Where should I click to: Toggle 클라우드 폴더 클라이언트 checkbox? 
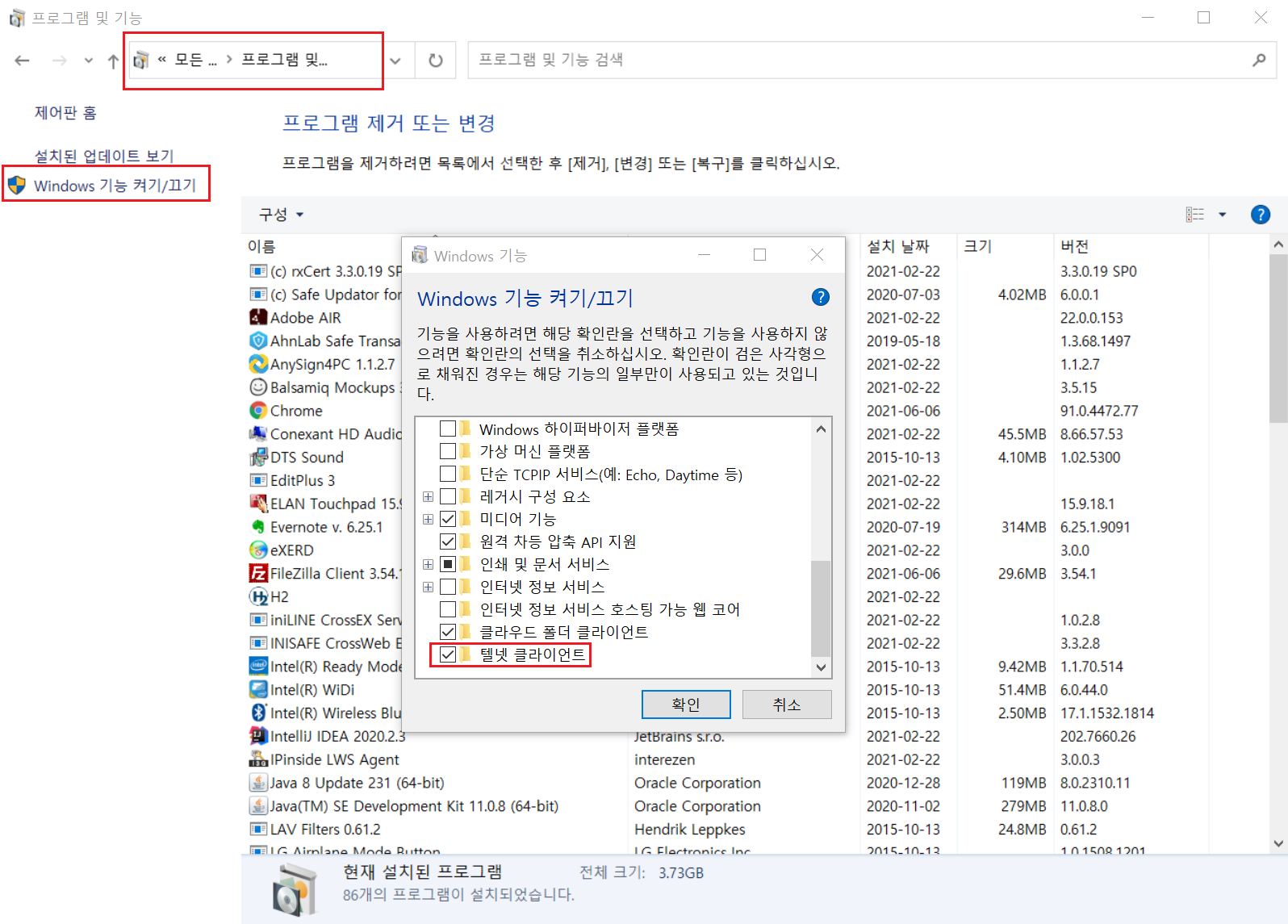448,632
